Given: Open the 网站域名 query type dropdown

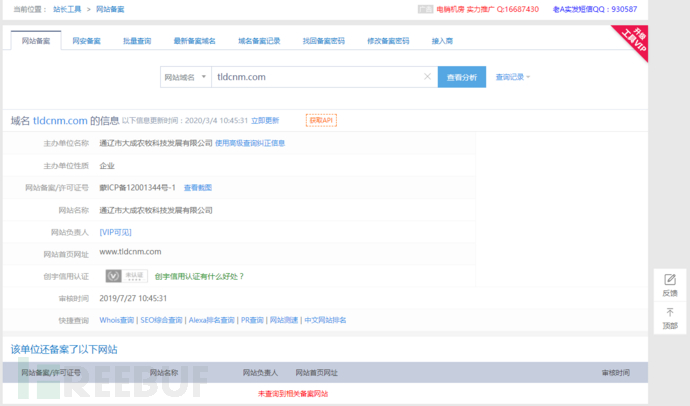Looking at the screenshot, I should (x=185, y=77).
